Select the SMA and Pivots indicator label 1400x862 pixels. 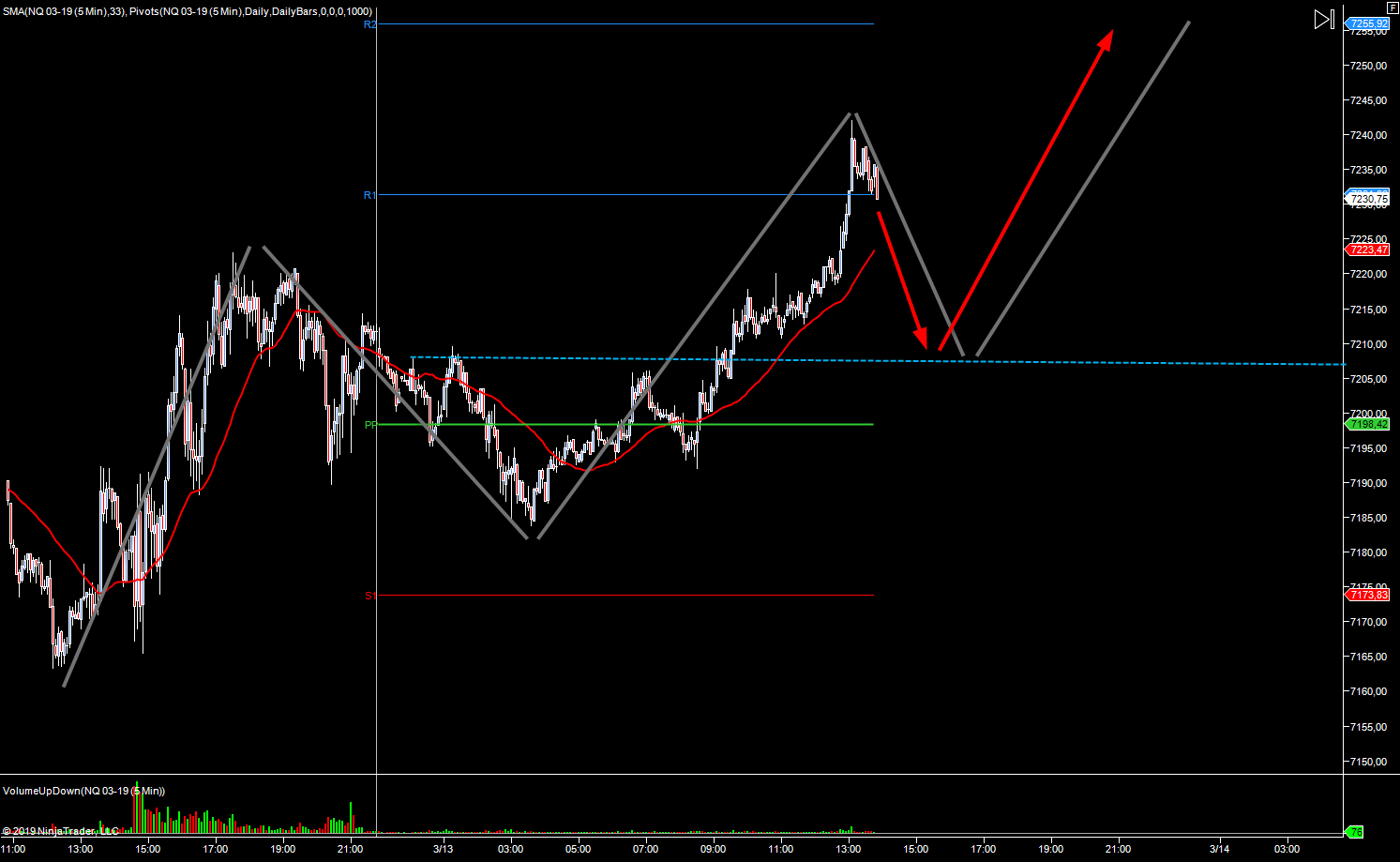tap(188, 11)
